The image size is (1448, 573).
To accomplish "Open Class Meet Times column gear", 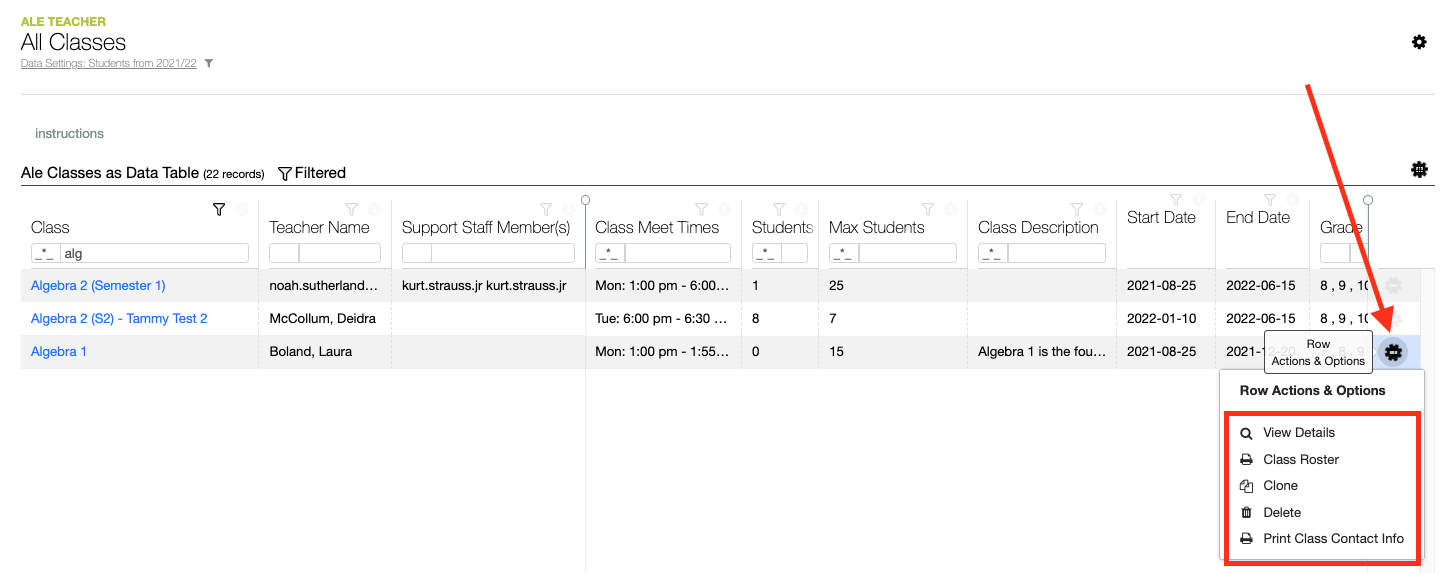I will pos(724,209).
